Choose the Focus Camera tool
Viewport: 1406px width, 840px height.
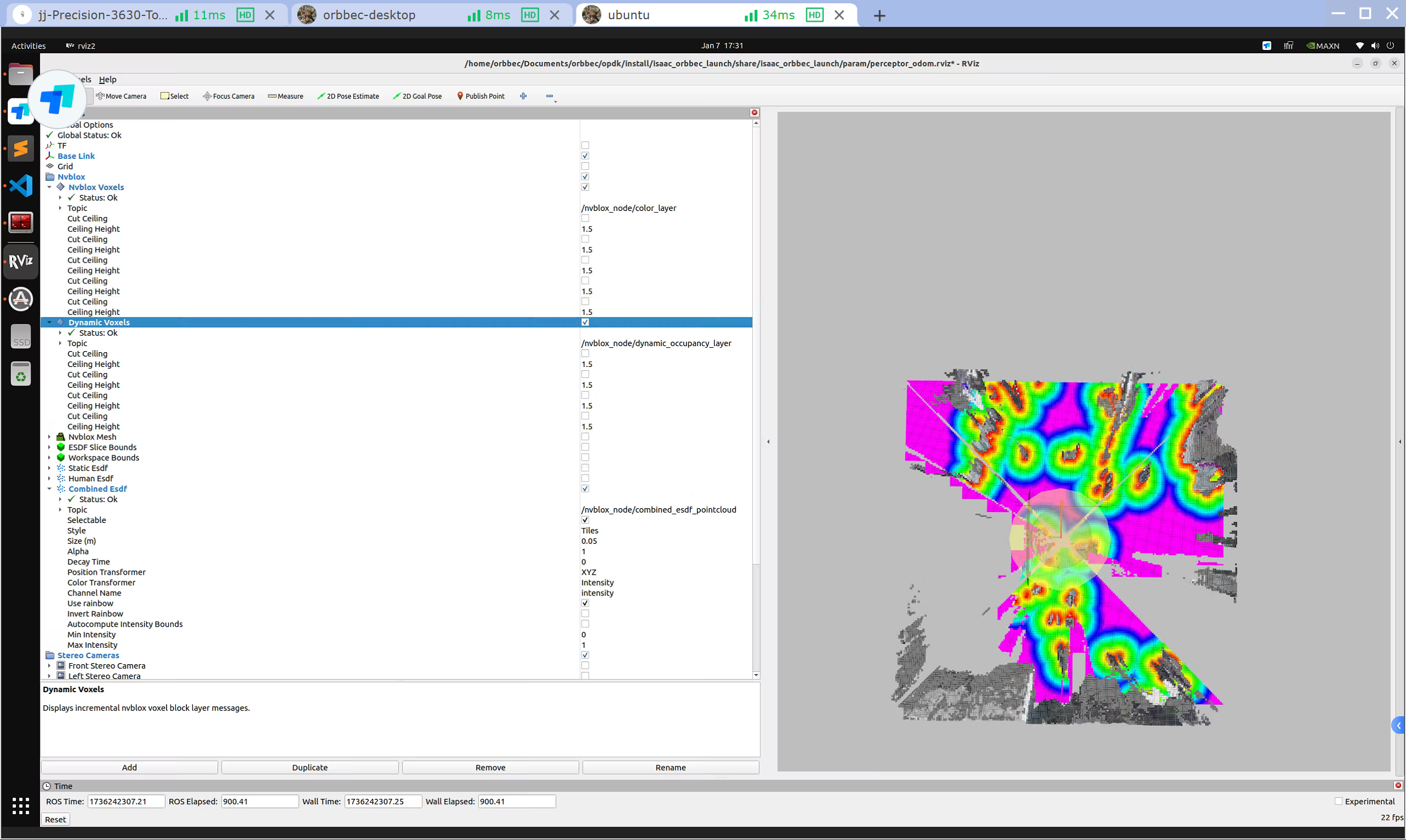(229, 96)
